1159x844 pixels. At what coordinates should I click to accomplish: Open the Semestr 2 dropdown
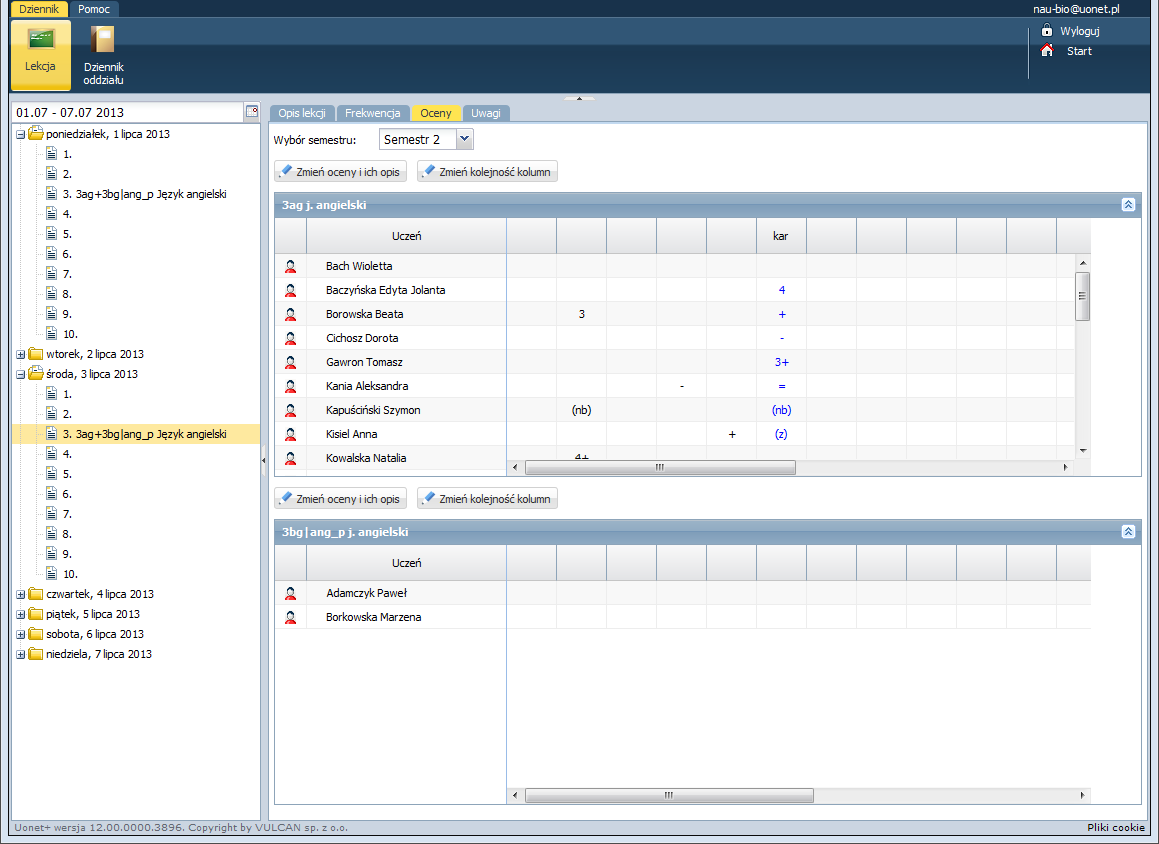(463, 139)
